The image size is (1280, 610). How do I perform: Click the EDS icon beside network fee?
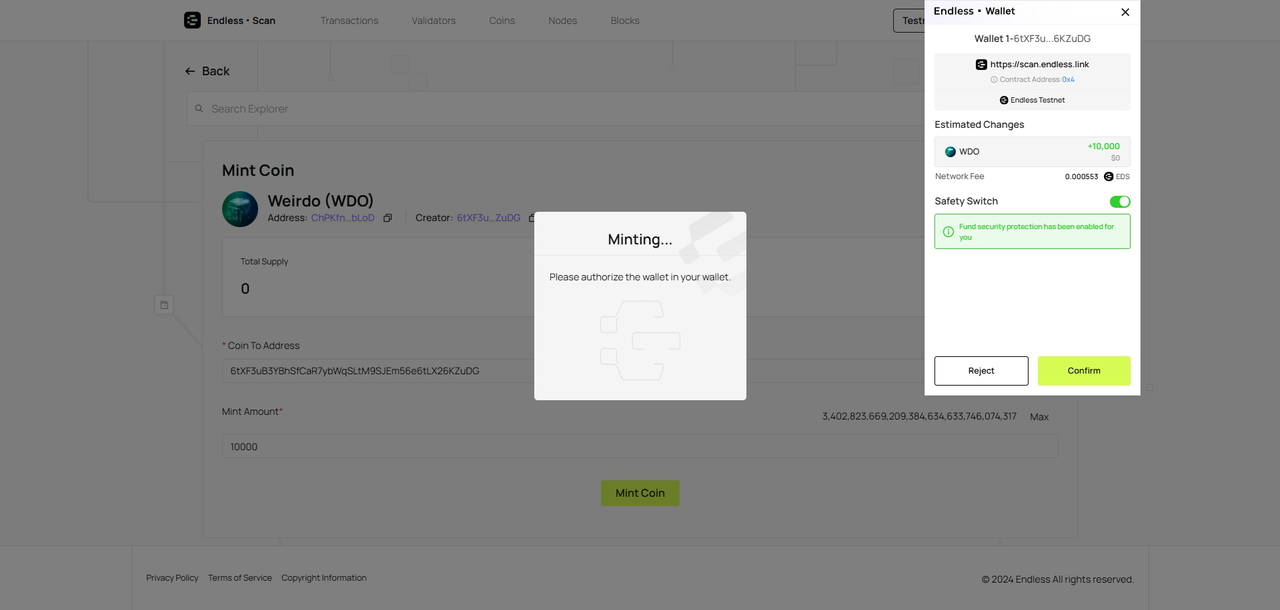pyautogui.click(x=1108, y=177)
